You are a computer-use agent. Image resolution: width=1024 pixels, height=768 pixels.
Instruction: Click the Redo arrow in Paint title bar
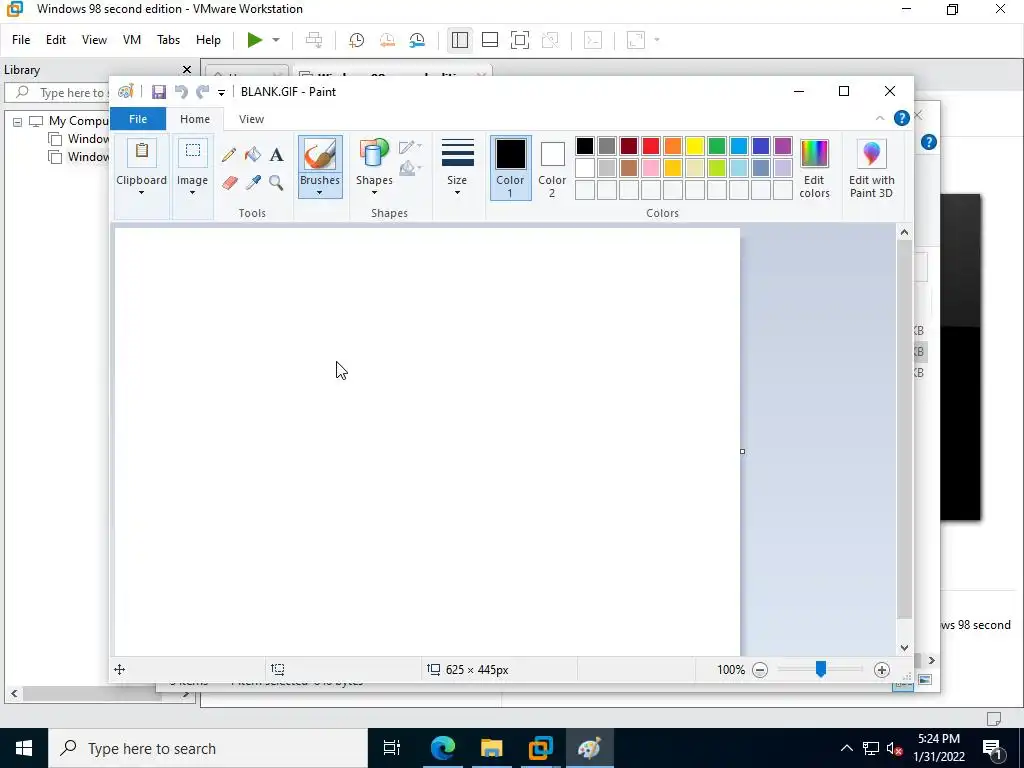click(x=202, y=92)
